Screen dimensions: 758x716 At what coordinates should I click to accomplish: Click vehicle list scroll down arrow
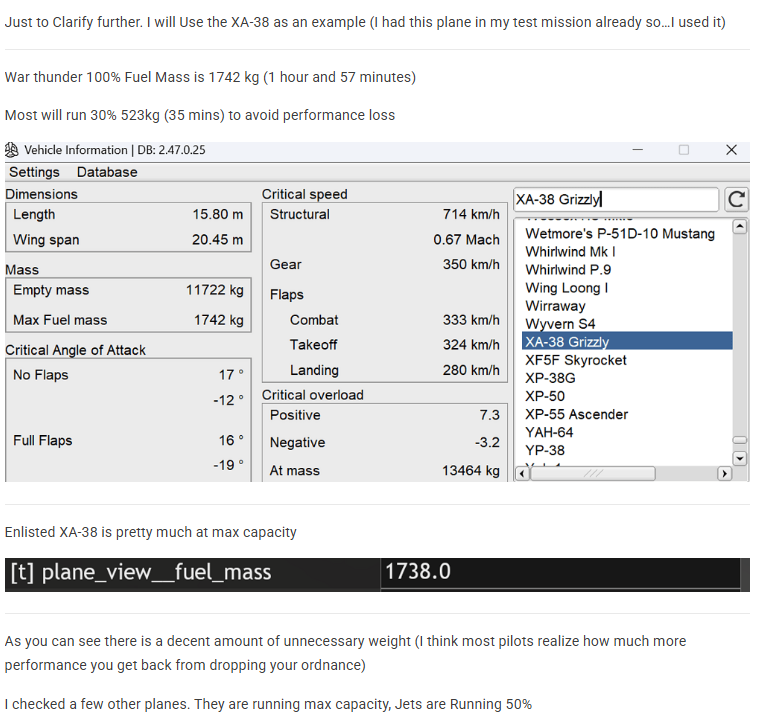[x=740, y=458]
